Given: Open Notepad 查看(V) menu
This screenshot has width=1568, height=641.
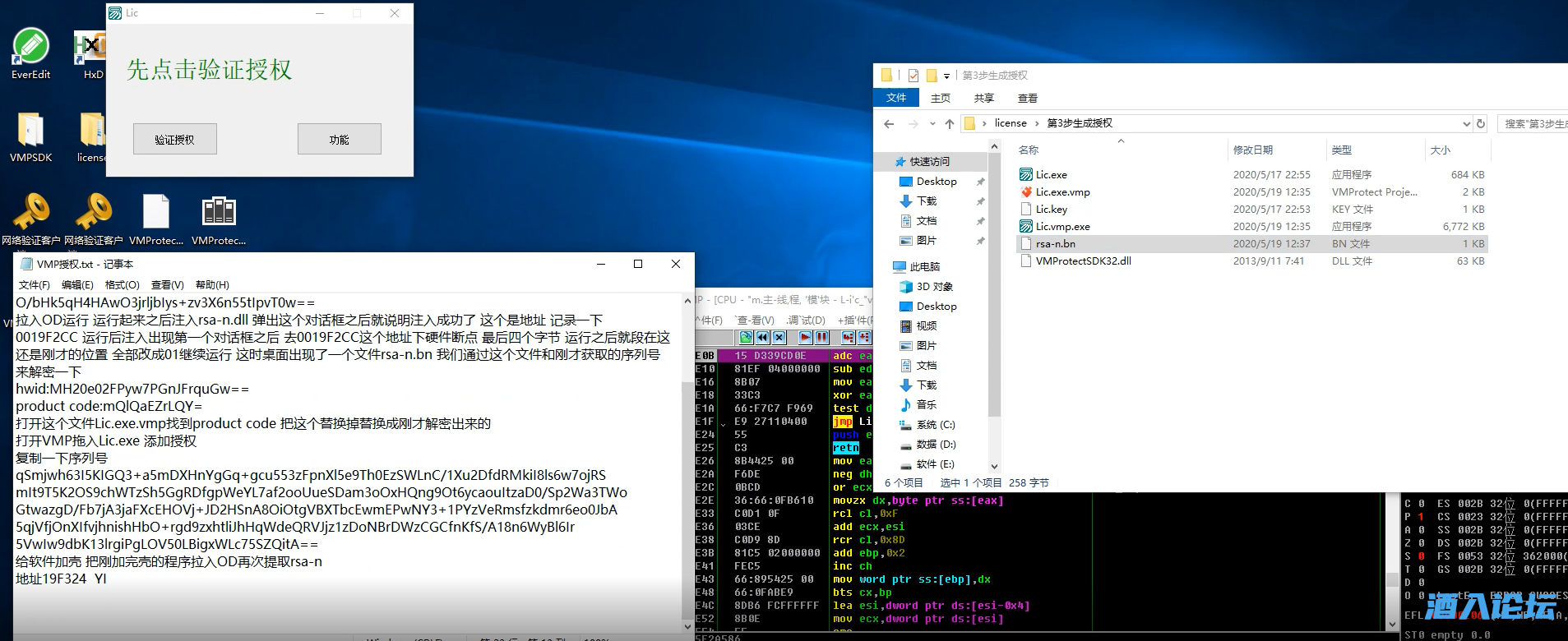Looking at the screenshot, I should (x=167, y=284).
